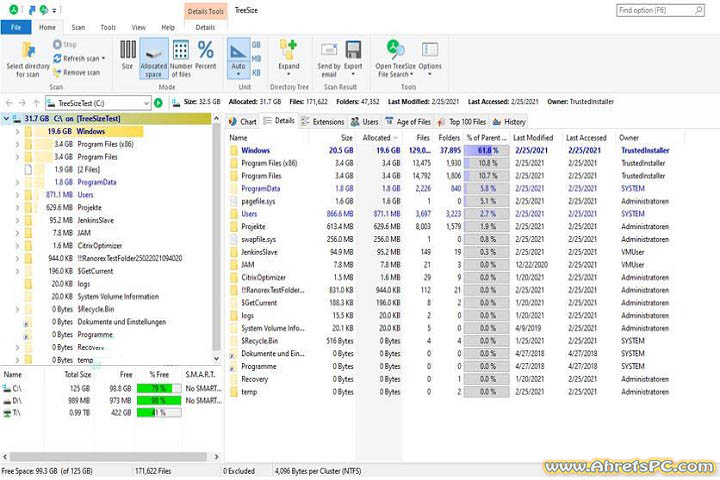Stop the running scan
Screen dimensions: 720x480
(65, 45)
